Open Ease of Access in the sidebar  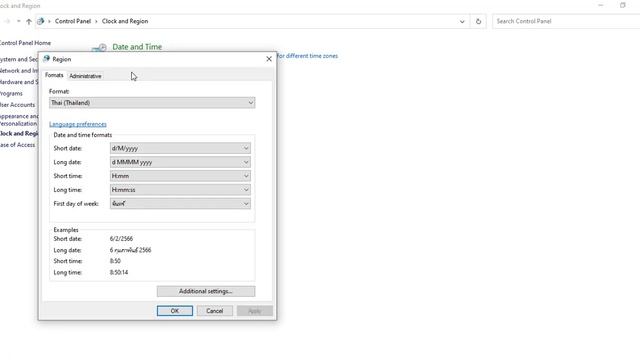[18, 145]
